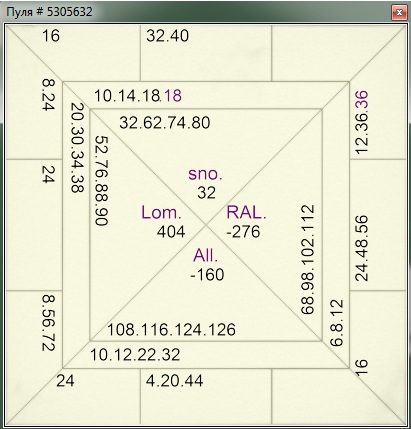Click the 20.30.34.38 mountain entries
411x429 pixels.
point(77,148)
